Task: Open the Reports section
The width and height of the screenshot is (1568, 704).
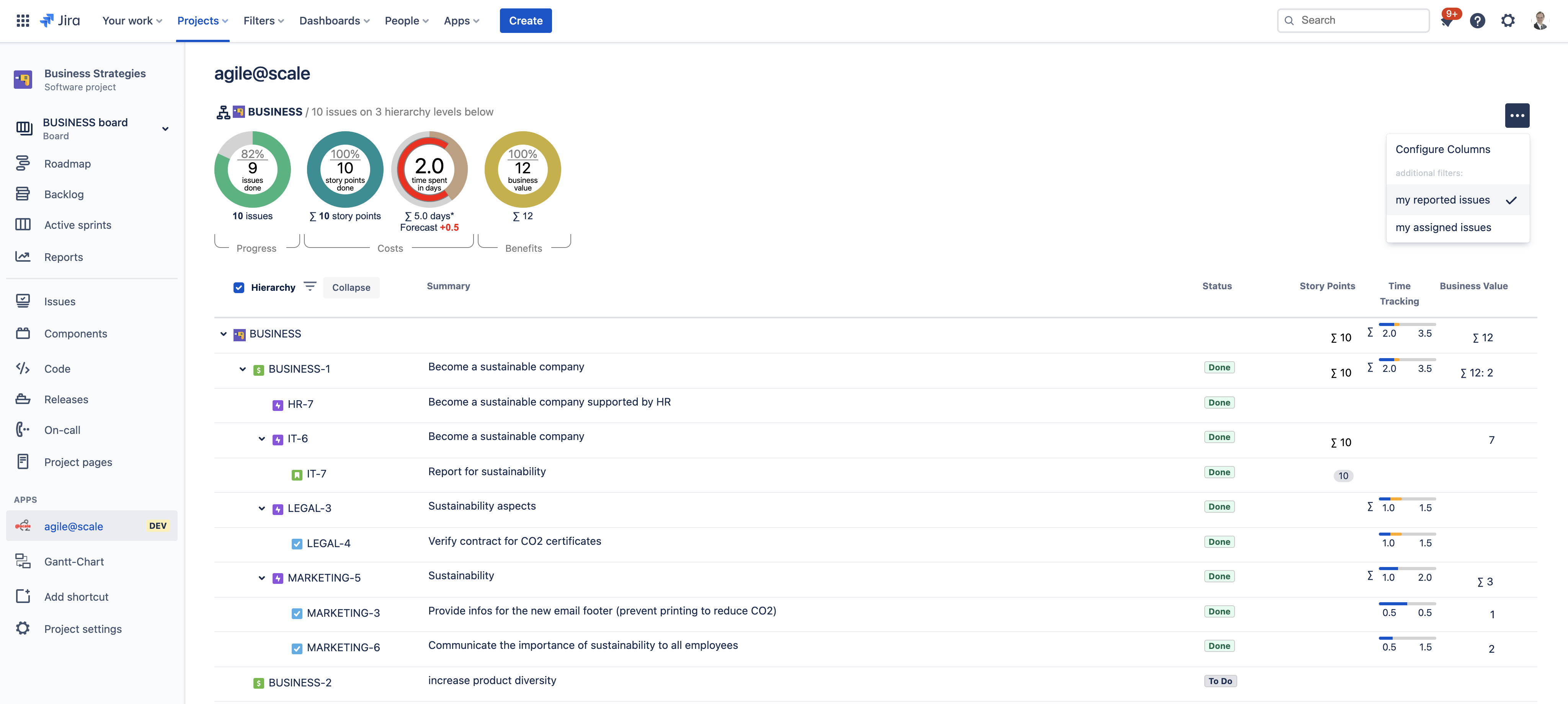Action: click(x=63, y=256)
